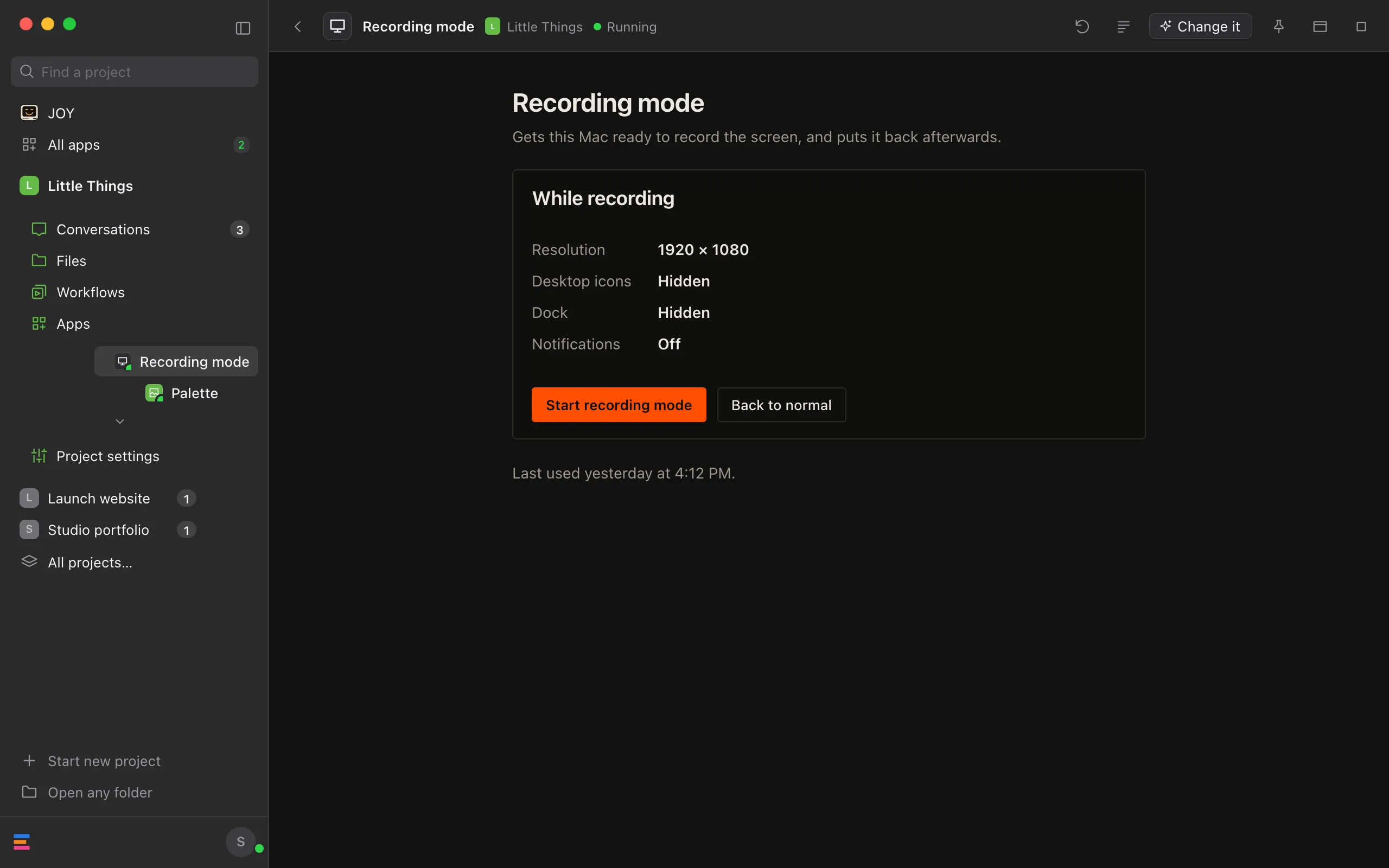
Task: Click the Notifications Off value
Action: 669,344
